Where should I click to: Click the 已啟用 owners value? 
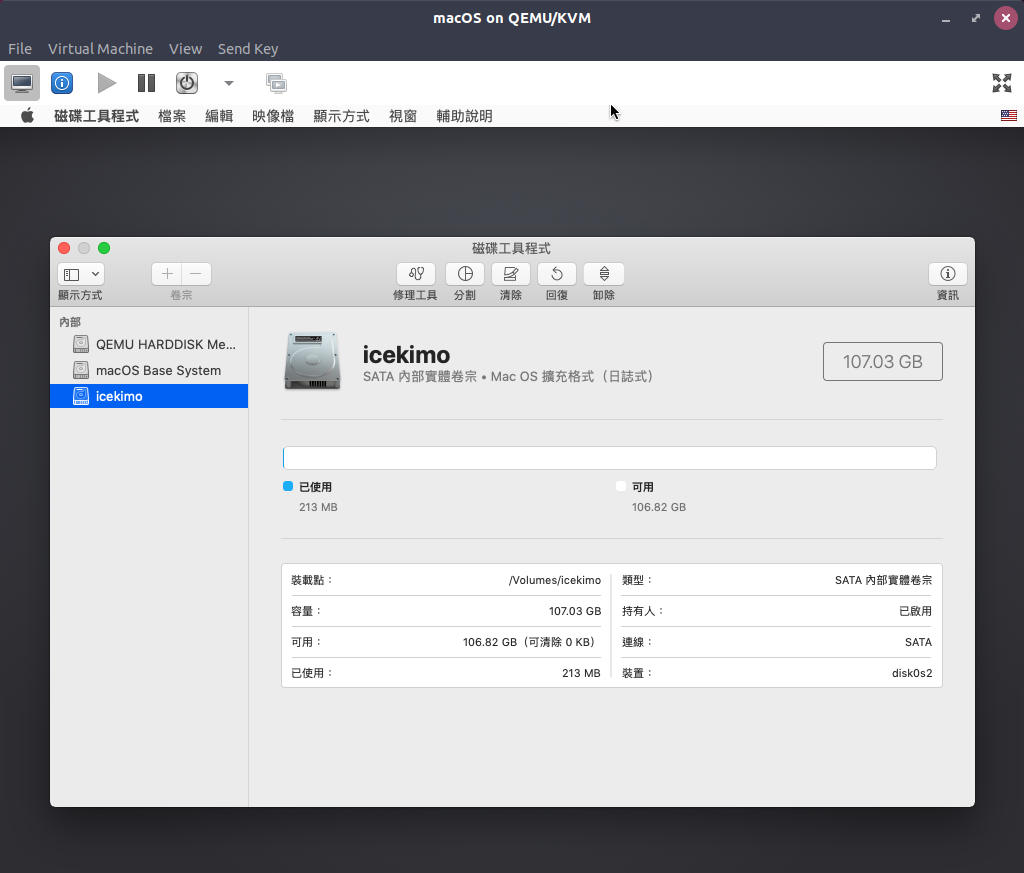coord(916,611)
